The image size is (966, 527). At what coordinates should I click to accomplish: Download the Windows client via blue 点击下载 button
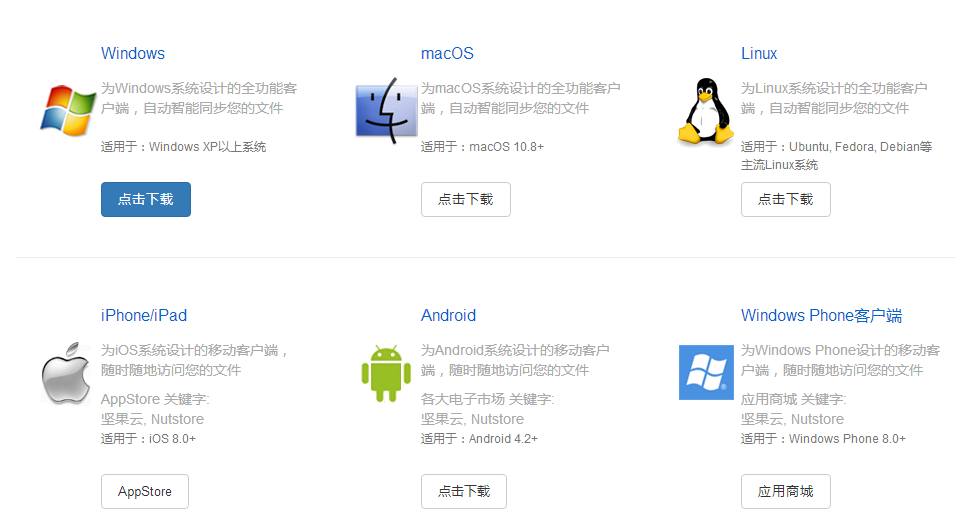pyautogui.click(x=146, y=199)
